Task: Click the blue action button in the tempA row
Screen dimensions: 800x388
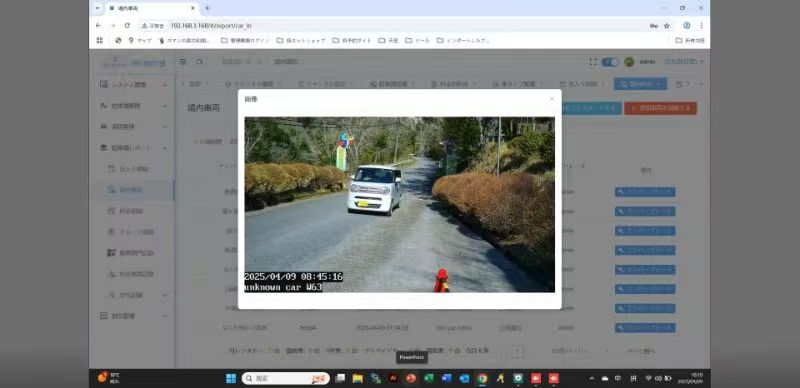Action: (645, 328)
